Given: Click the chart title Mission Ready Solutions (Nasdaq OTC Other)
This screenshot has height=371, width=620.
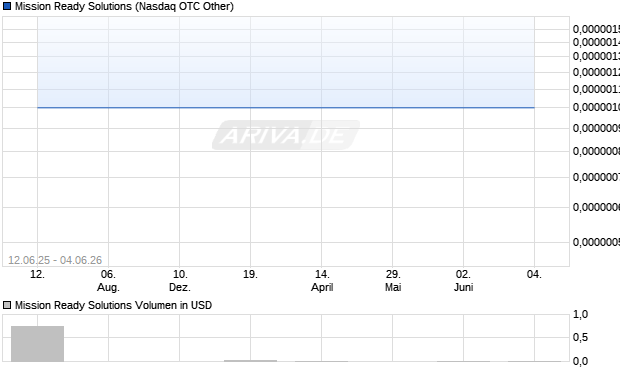Looking at the screenshot, I should (x=124, y=6).
